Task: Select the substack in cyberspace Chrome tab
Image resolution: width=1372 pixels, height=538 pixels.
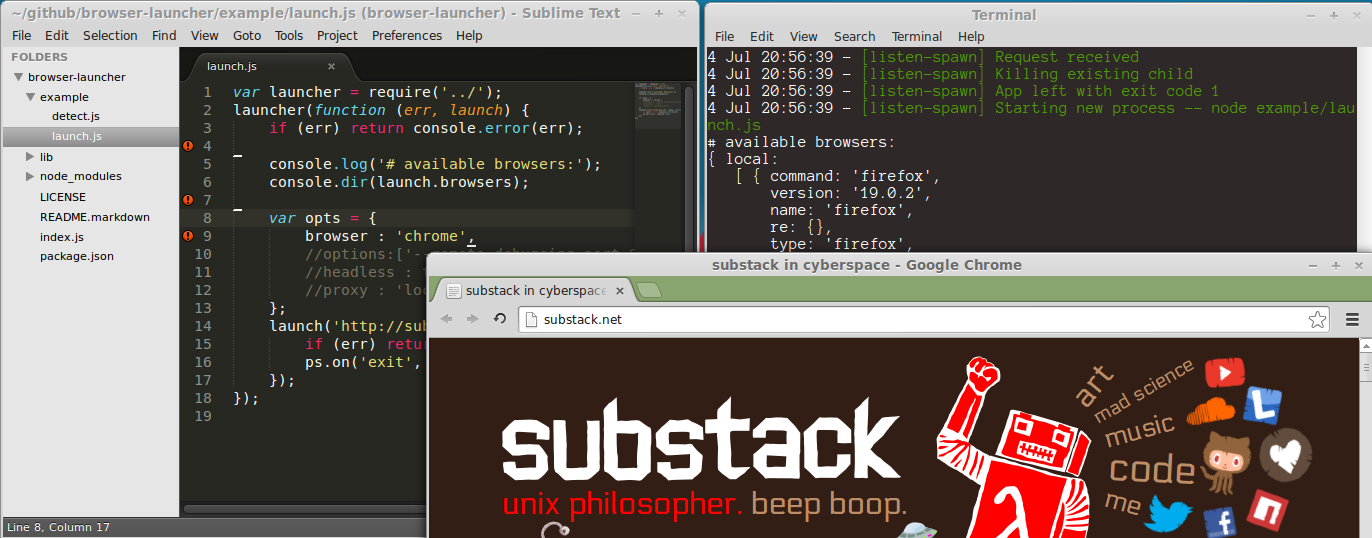Action: (x=535, y=290)
